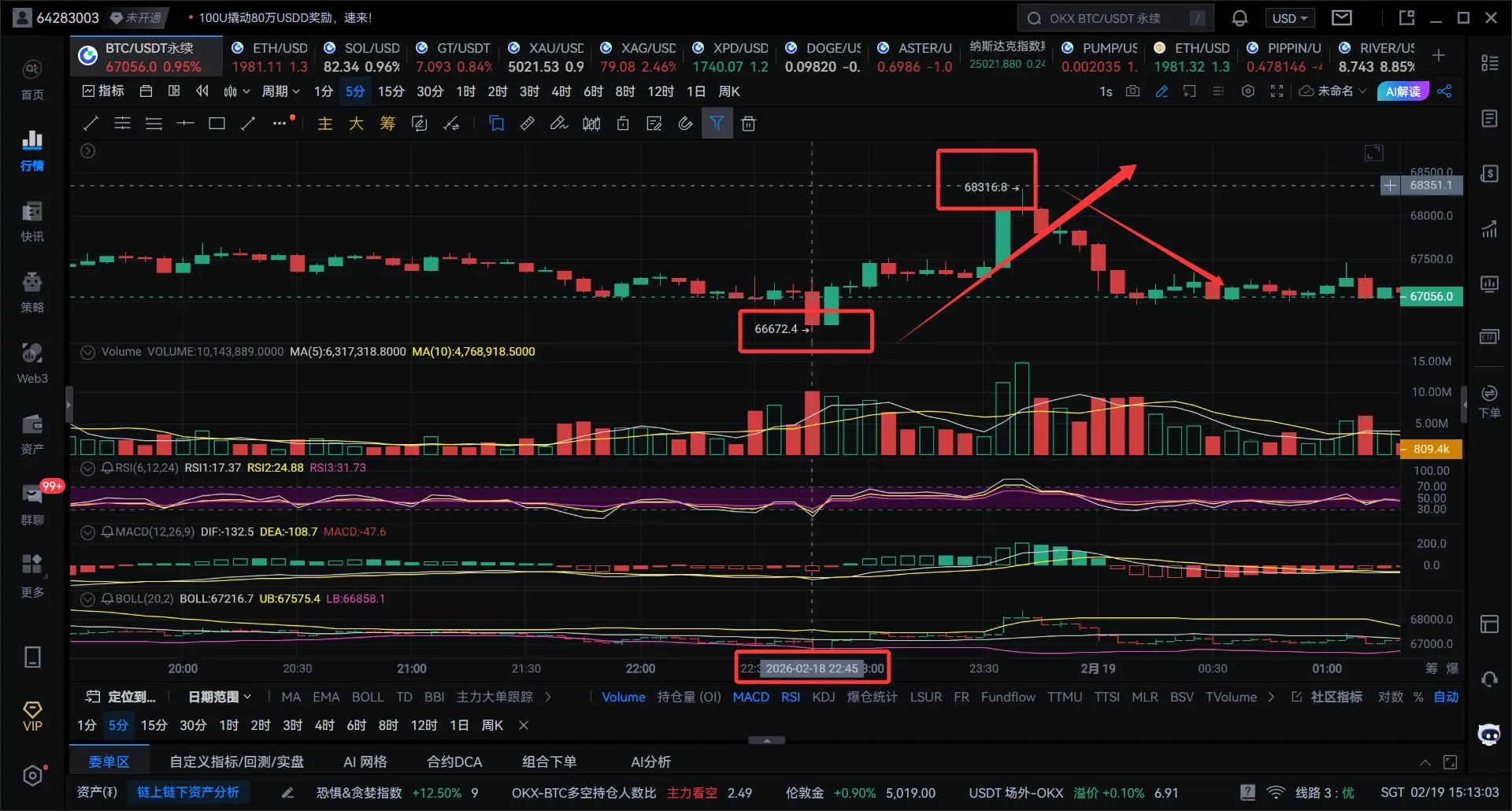The height and width of the screenshot is (811, 1512).
Task: Switch to the DOGE/USD ticker tab
Action: point(824,57)
